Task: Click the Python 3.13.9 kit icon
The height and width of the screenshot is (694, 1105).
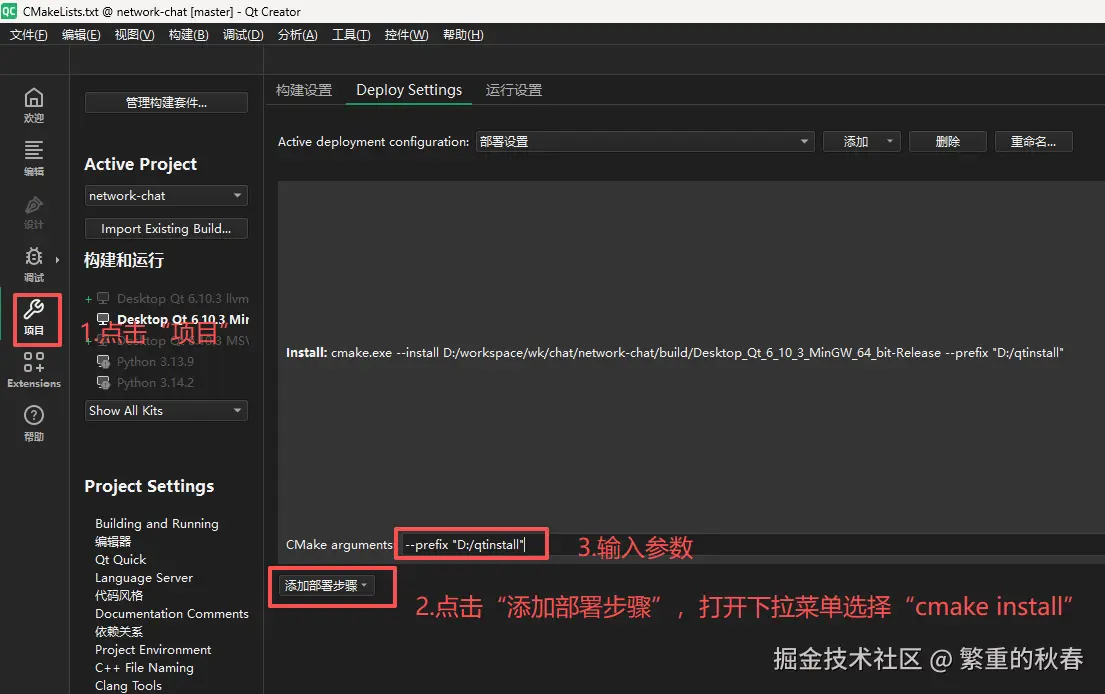Action: [103, 361]
